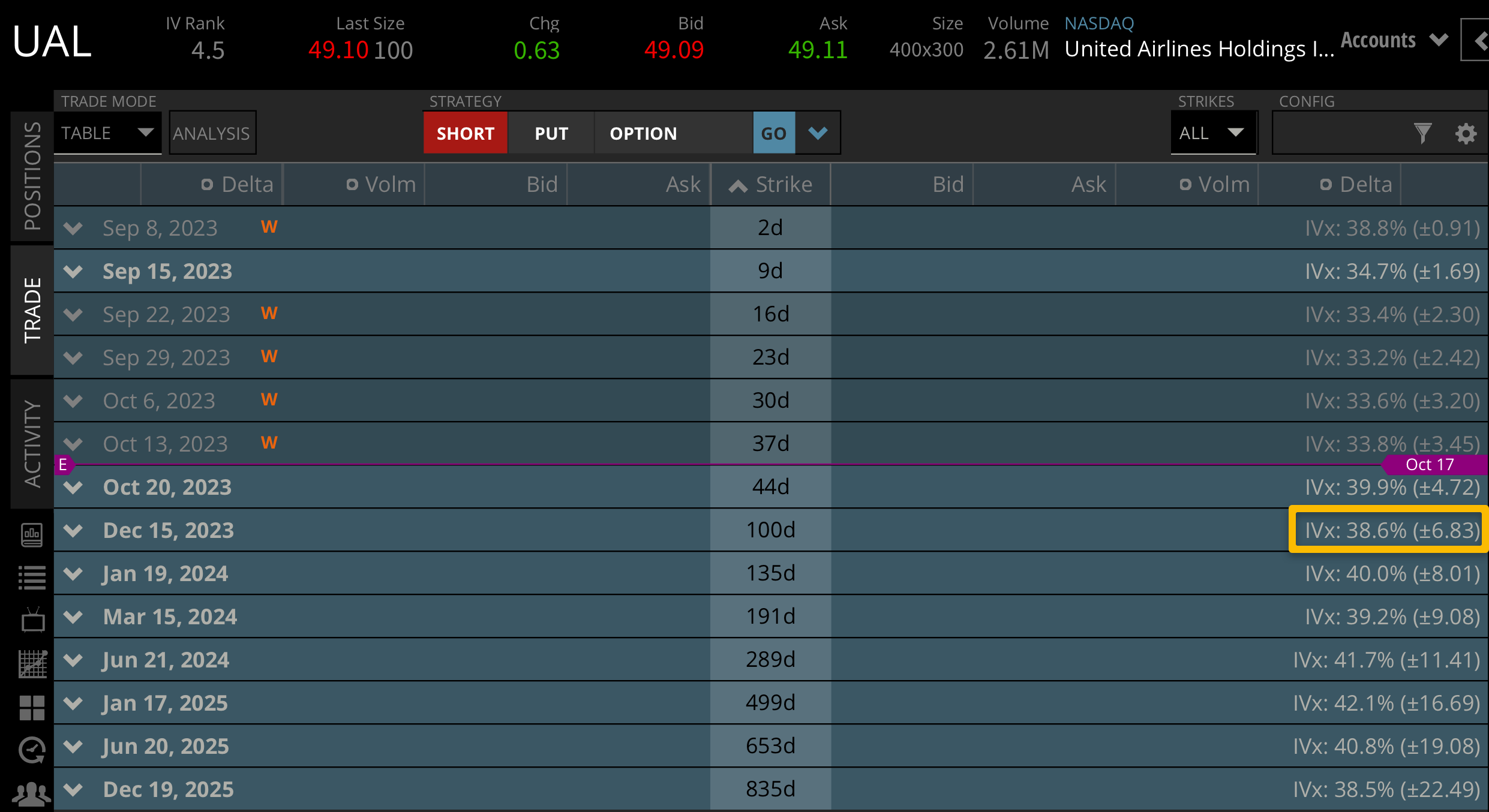Open the chart grid icon

[32, 664]
